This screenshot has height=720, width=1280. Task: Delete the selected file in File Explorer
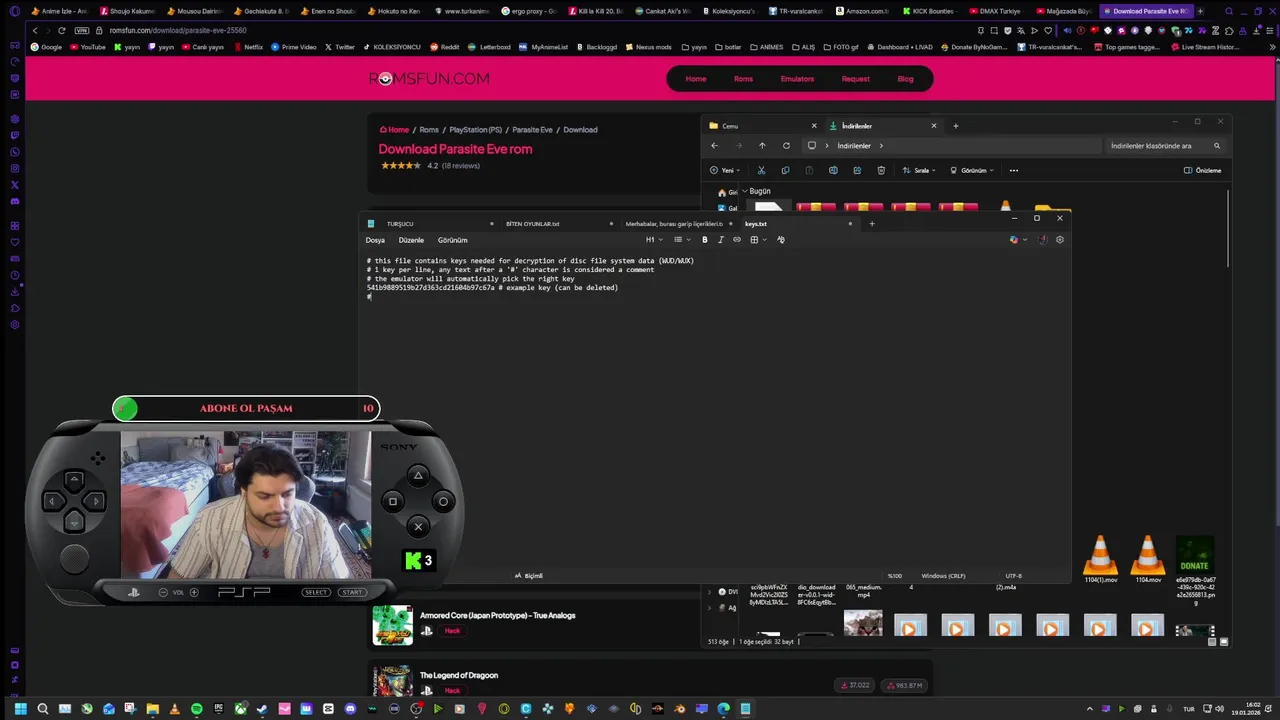[881, 170]
